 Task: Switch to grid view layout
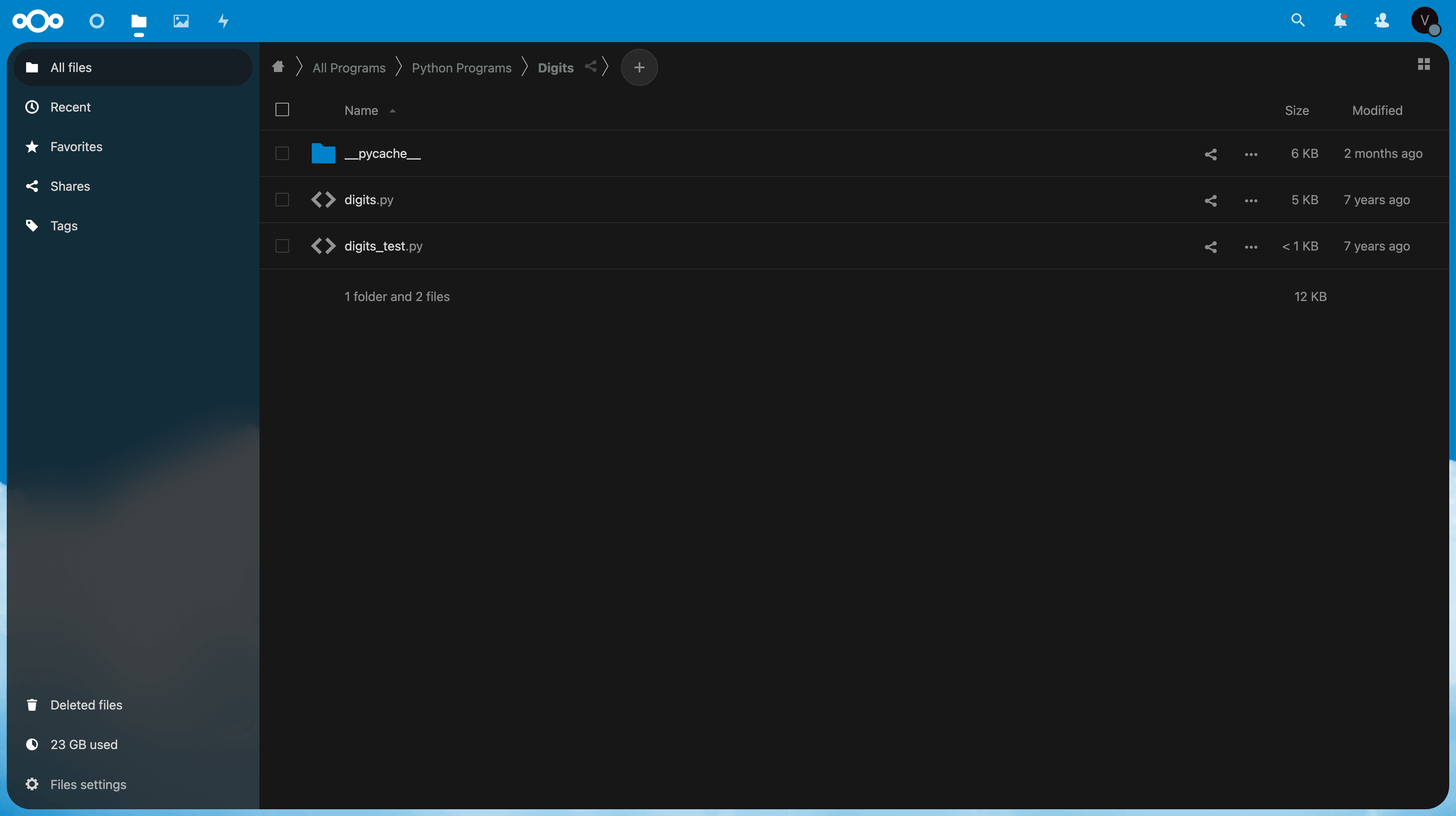(1423, 64)
